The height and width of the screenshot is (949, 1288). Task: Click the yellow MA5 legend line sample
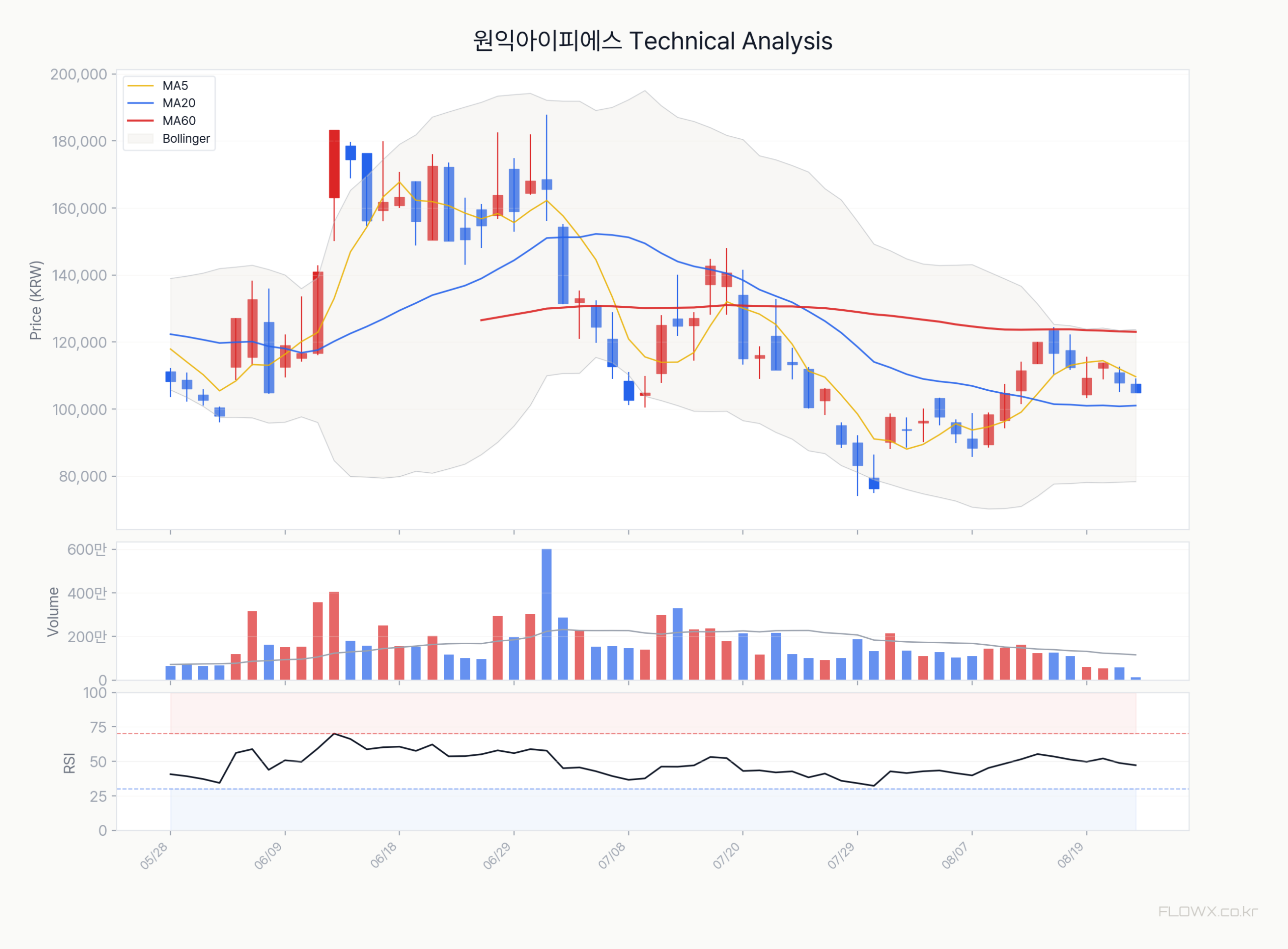141,85
